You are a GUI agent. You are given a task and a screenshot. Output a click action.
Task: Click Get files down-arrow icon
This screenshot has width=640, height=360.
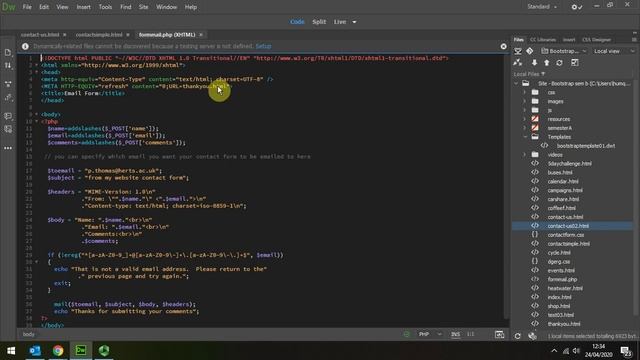tap(534, 63)
